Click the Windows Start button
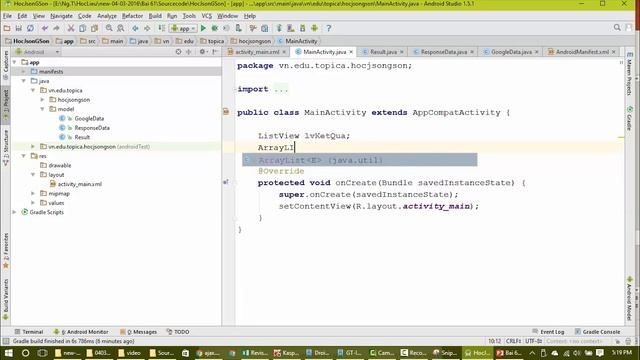 [8, 353]
